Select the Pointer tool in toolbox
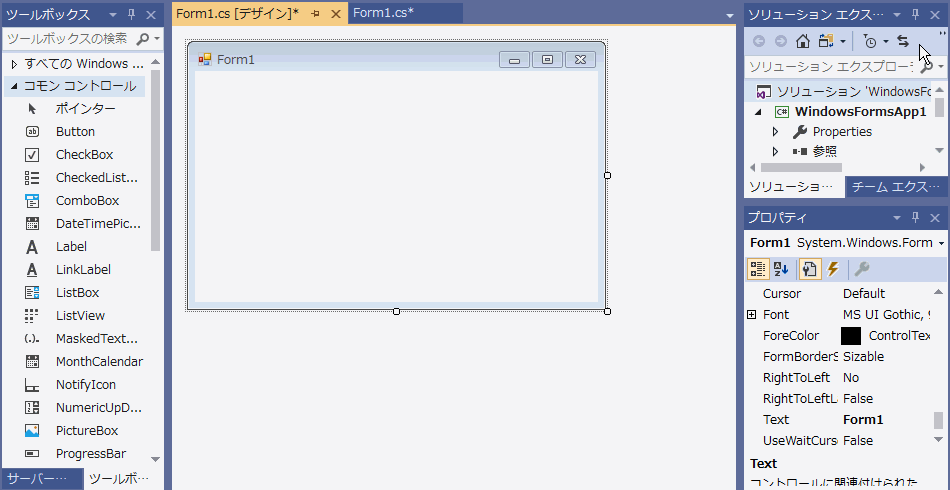The width and height of the screenshot is (950, 490). [32, 109]
